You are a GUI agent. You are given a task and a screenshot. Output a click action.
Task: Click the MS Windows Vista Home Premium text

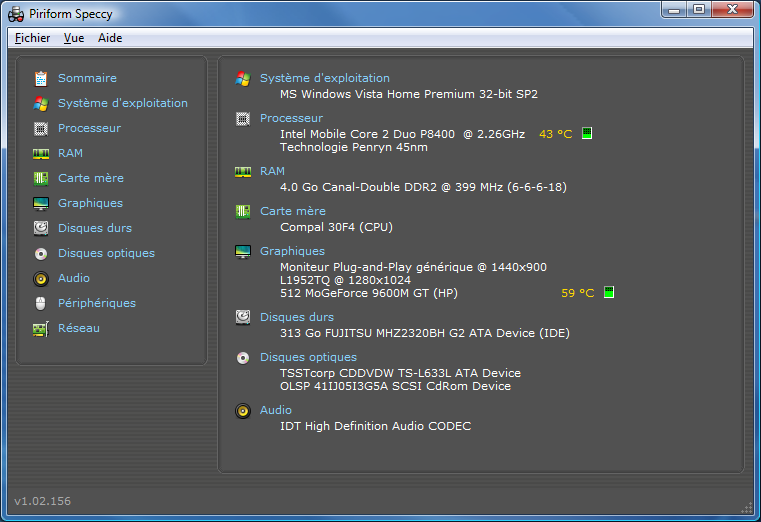409,94
